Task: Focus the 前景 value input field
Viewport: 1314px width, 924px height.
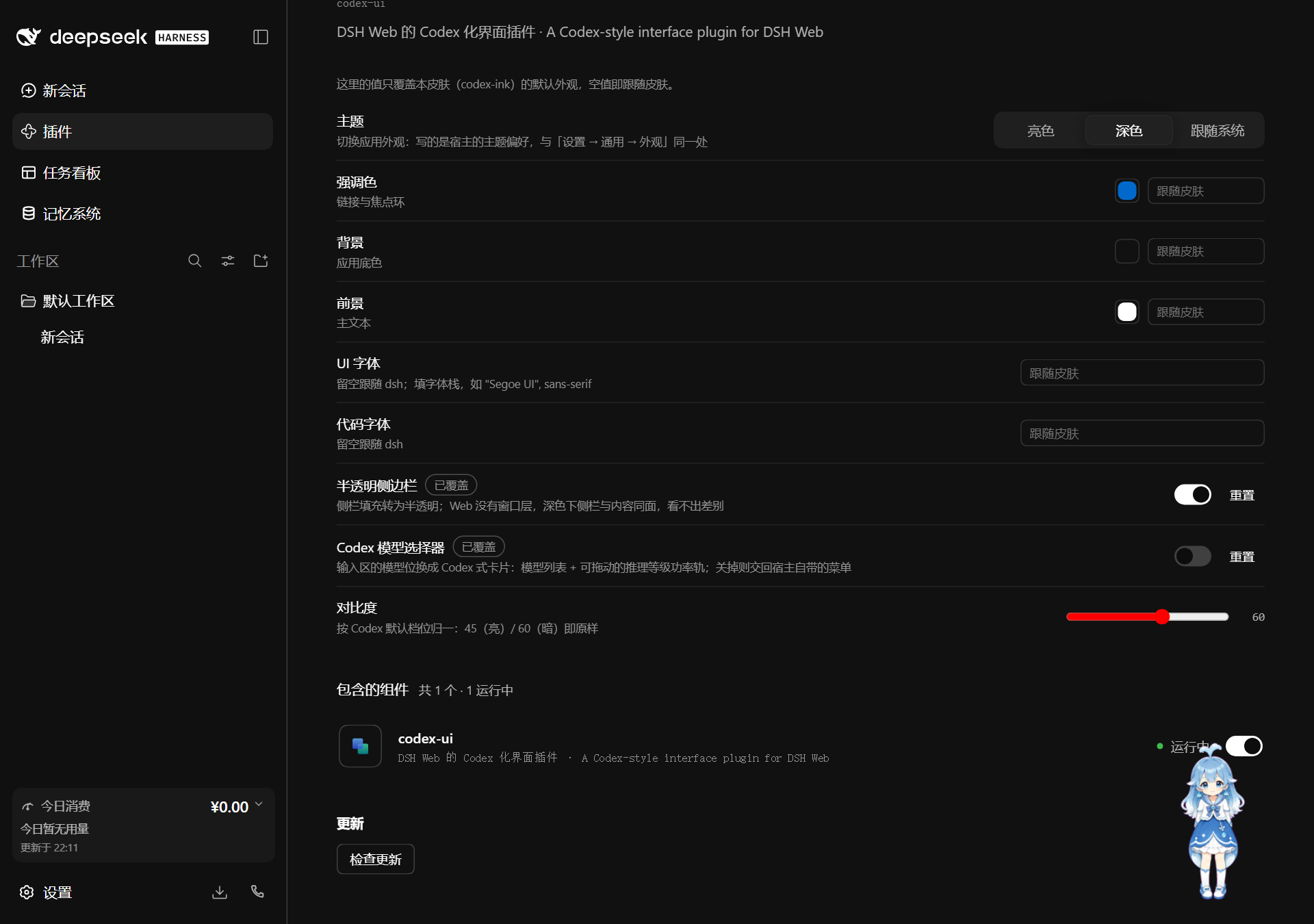Action: pos(1206,312)
